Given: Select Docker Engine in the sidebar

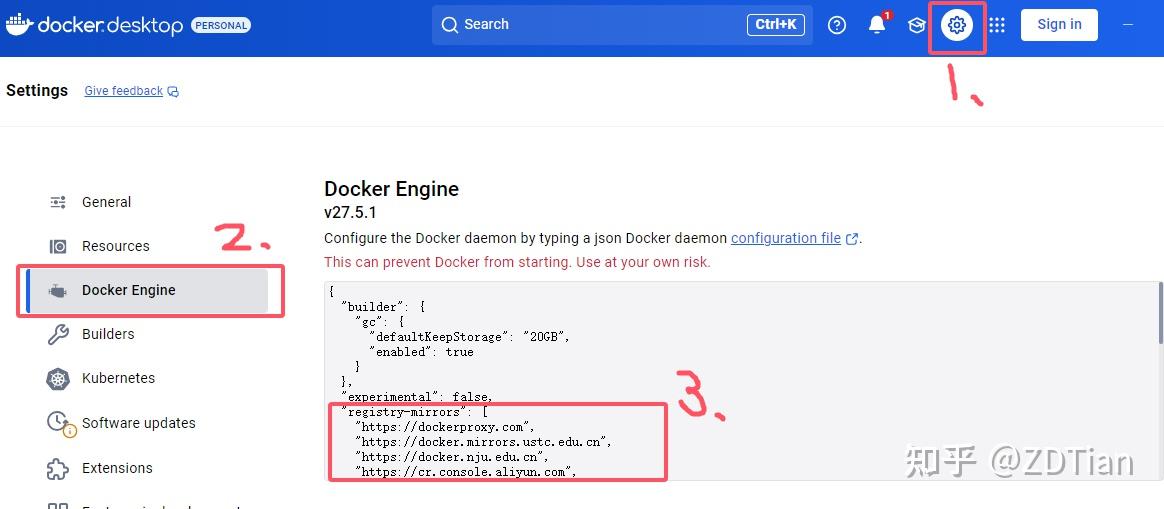Looking at the screenshot, I should click(x=128, y=290).
